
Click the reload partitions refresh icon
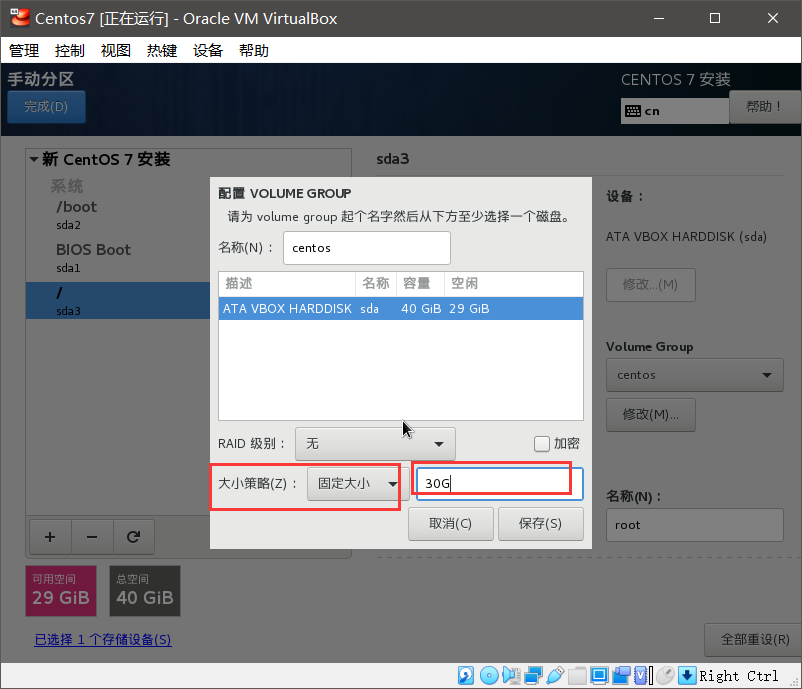pyautogui.click(x=134, y=537)
